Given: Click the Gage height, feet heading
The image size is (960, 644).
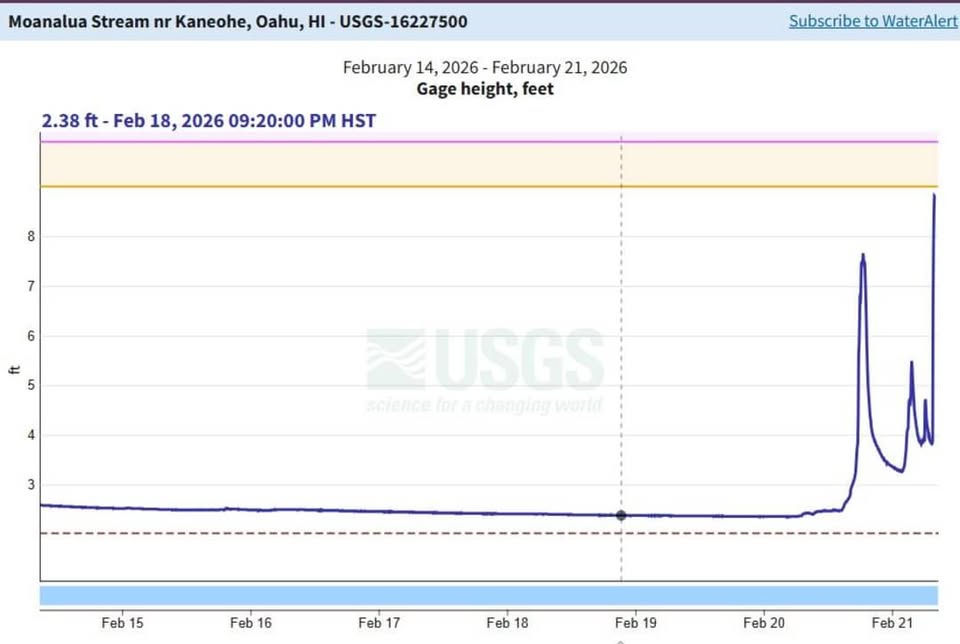Looking at the screenshot, I should (485, 89).
